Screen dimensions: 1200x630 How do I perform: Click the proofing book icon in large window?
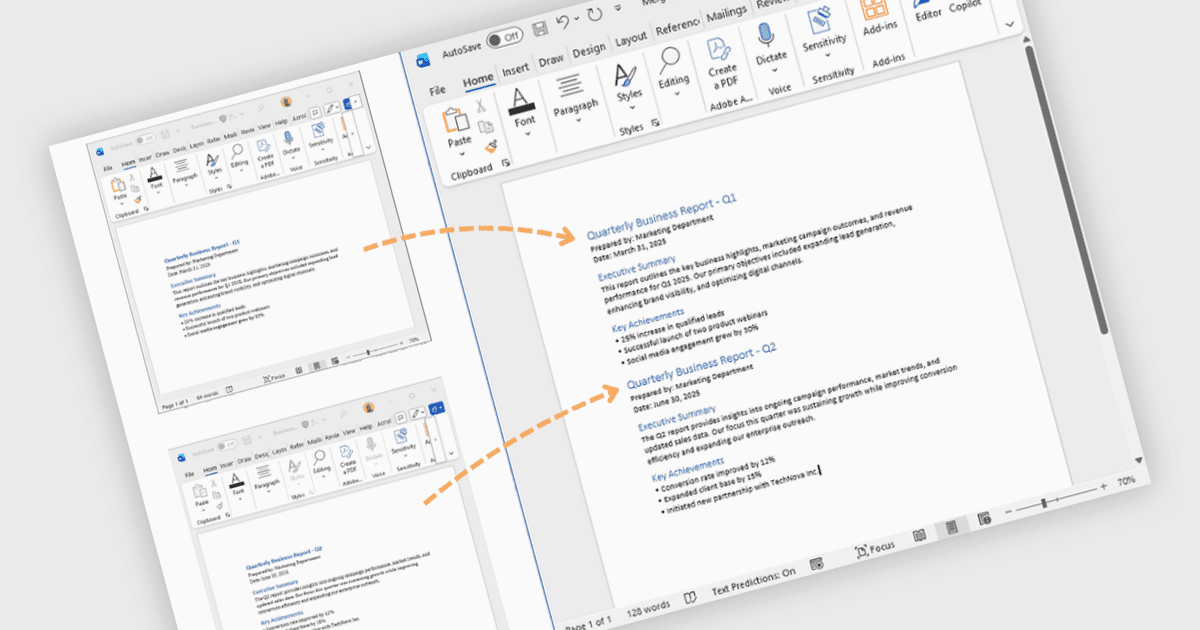tap(690, 597)
